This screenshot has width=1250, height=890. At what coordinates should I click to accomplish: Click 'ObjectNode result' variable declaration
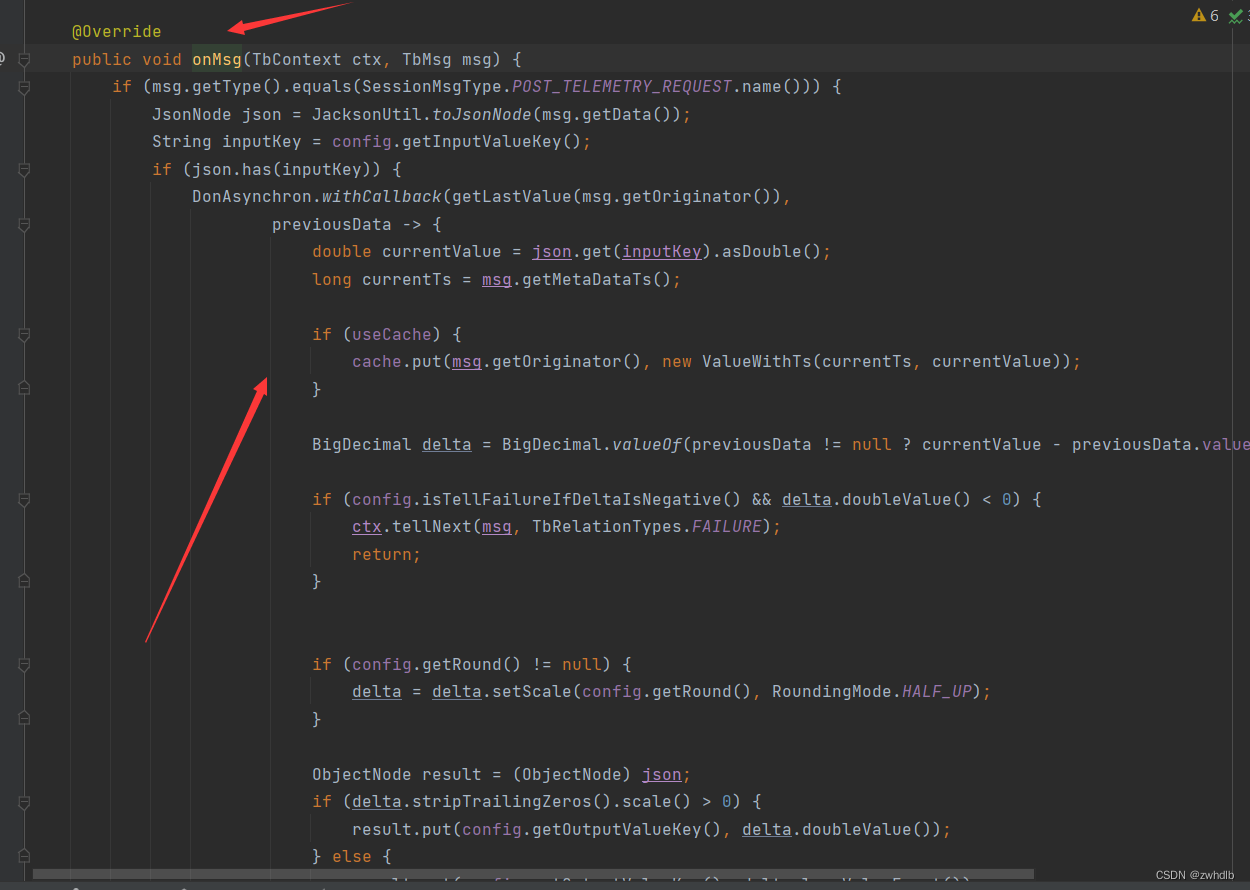(x=387, y=774)
